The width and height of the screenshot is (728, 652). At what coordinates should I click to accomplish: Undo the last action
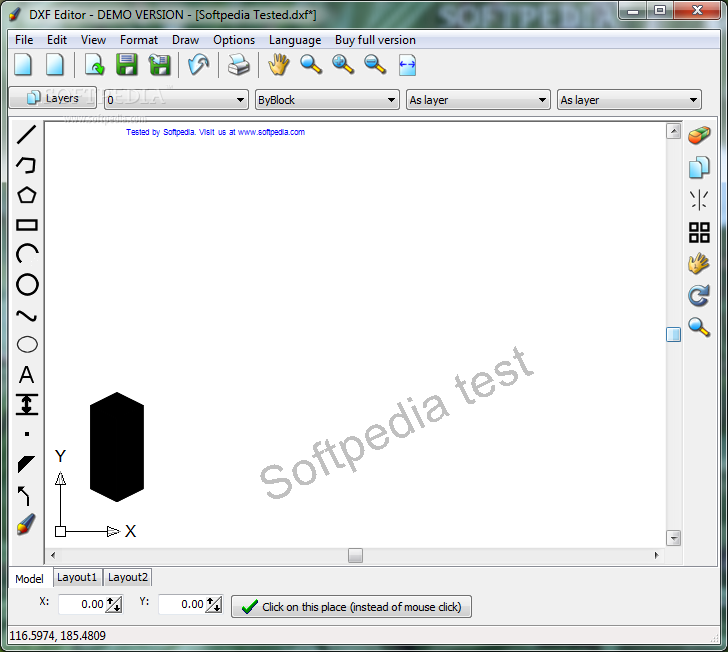(x=199, y=65)
